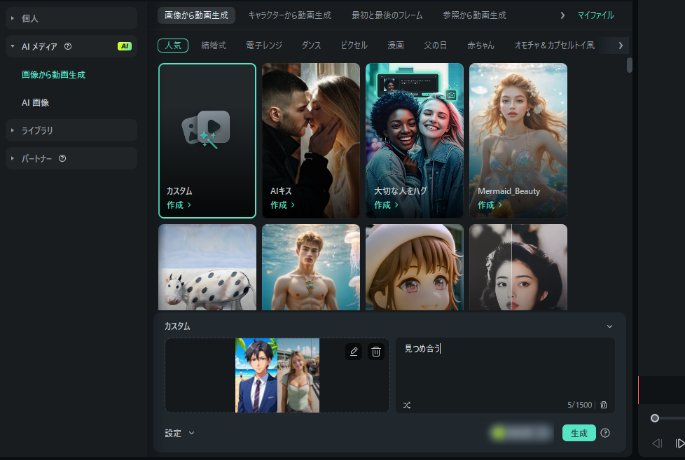
Task: Click the uploaded image preview
Action: pyautogui.click(x=277, y=375)
